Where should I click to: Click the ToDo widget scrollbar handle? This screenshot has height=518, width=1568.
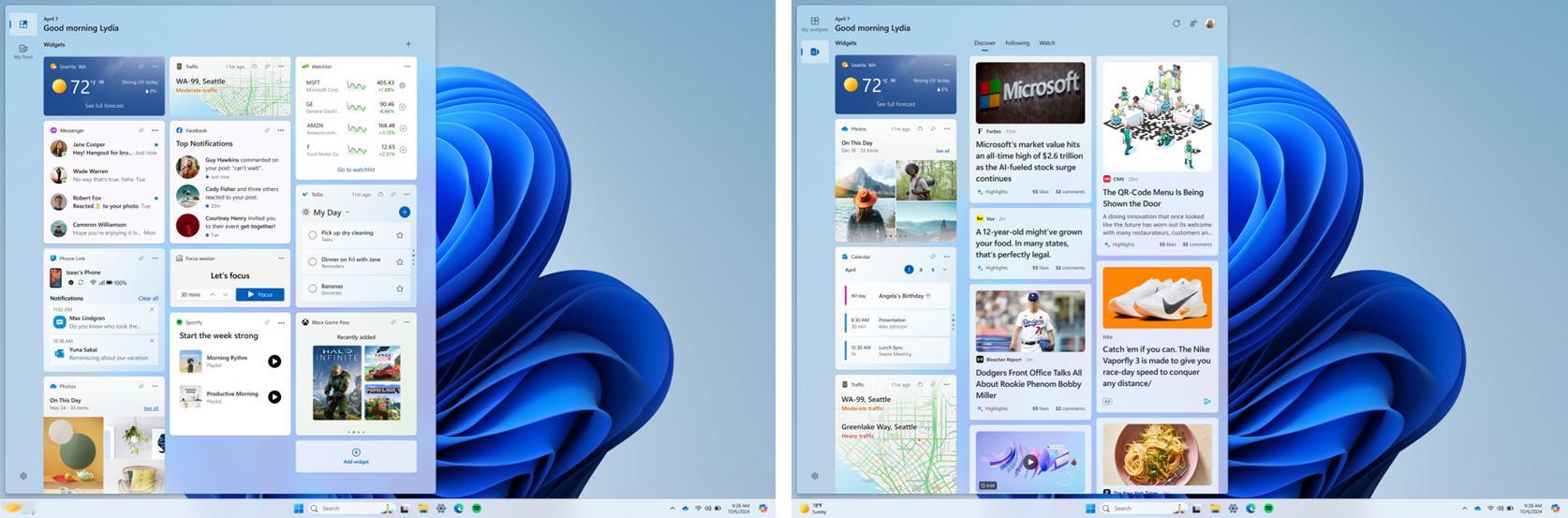pos(413,257)
